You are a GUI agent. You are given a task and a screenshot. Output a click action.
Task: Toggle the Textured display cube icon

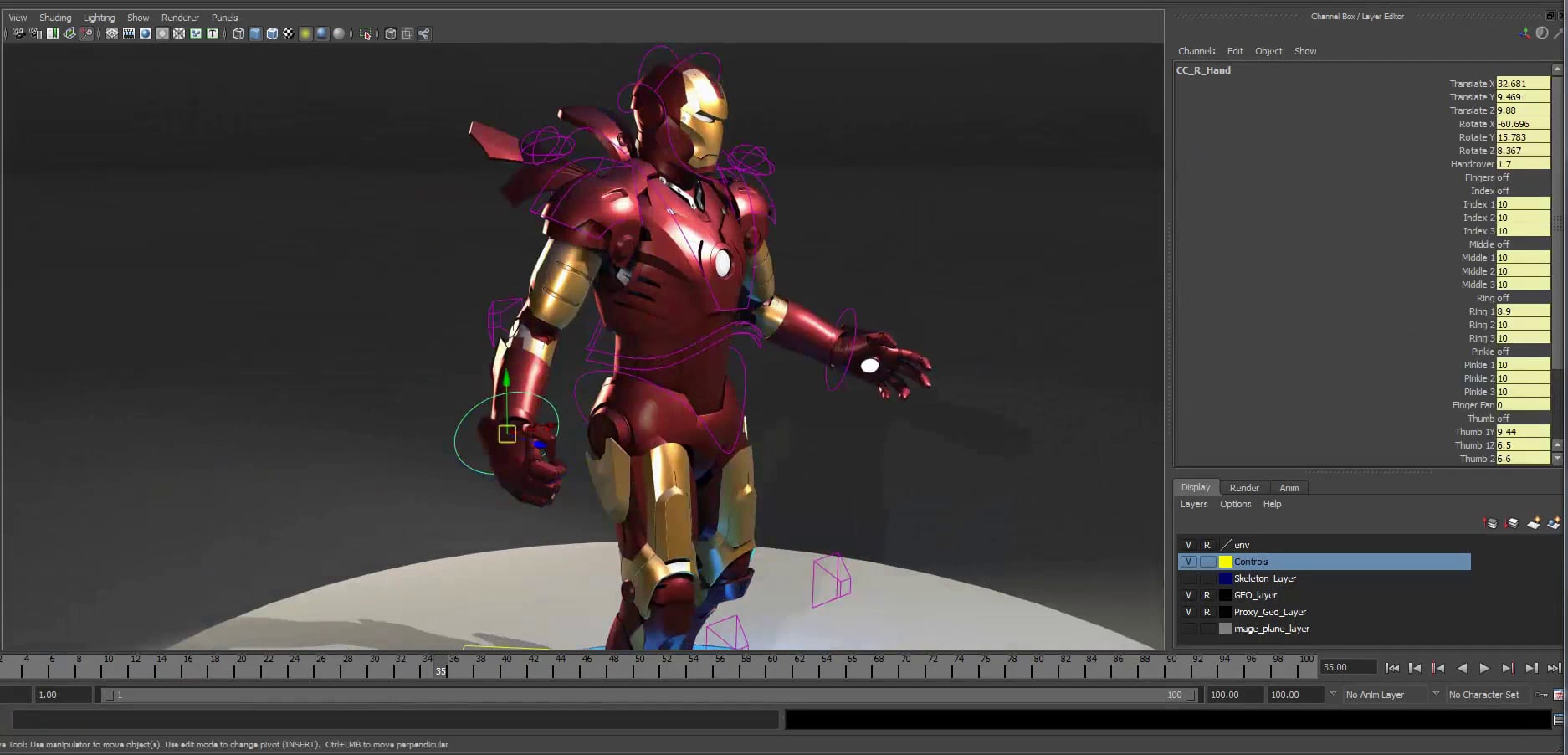tap(288, 34)
